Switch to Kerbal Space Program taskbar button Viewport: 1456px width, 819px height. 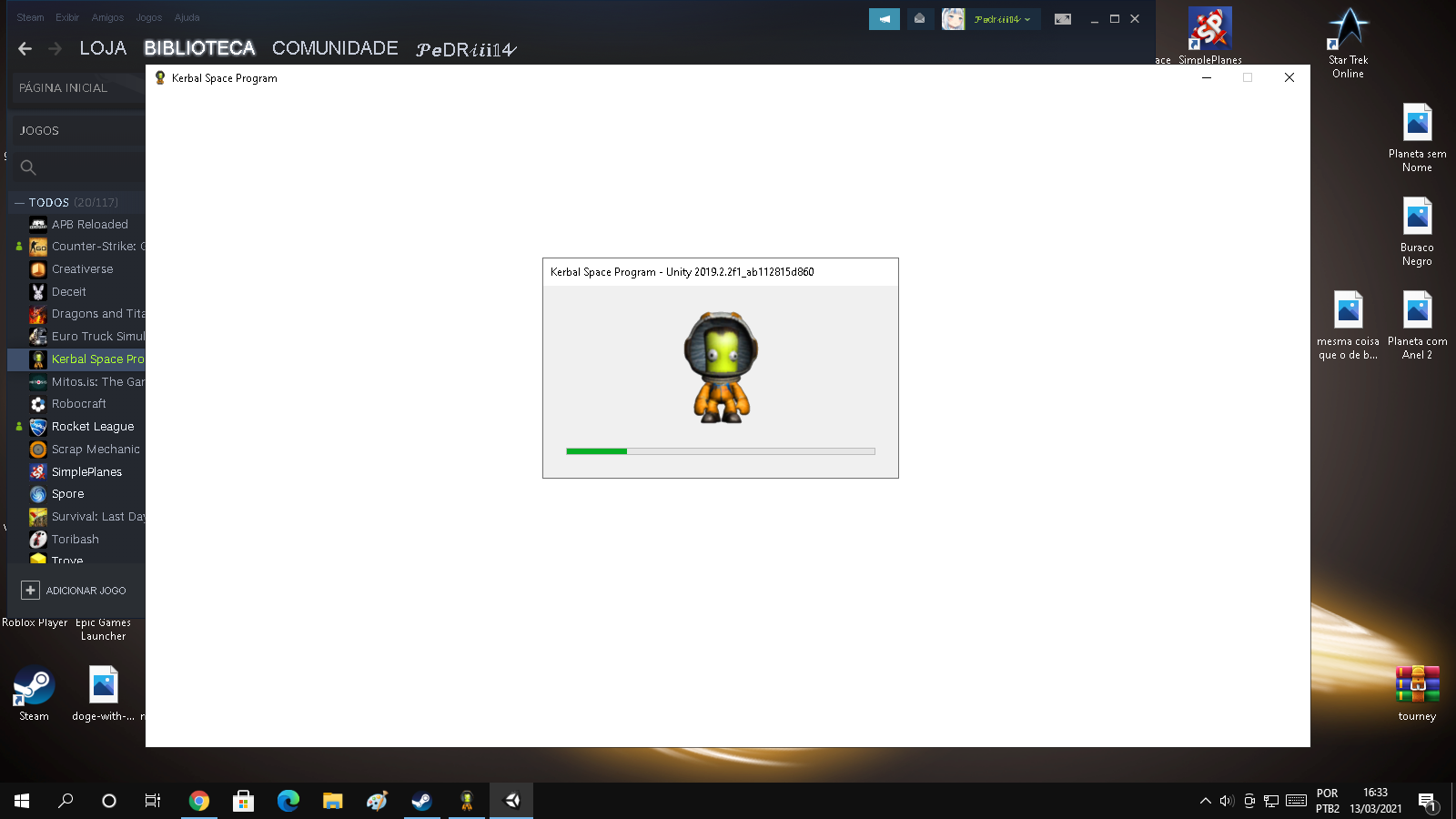[466, 801]
